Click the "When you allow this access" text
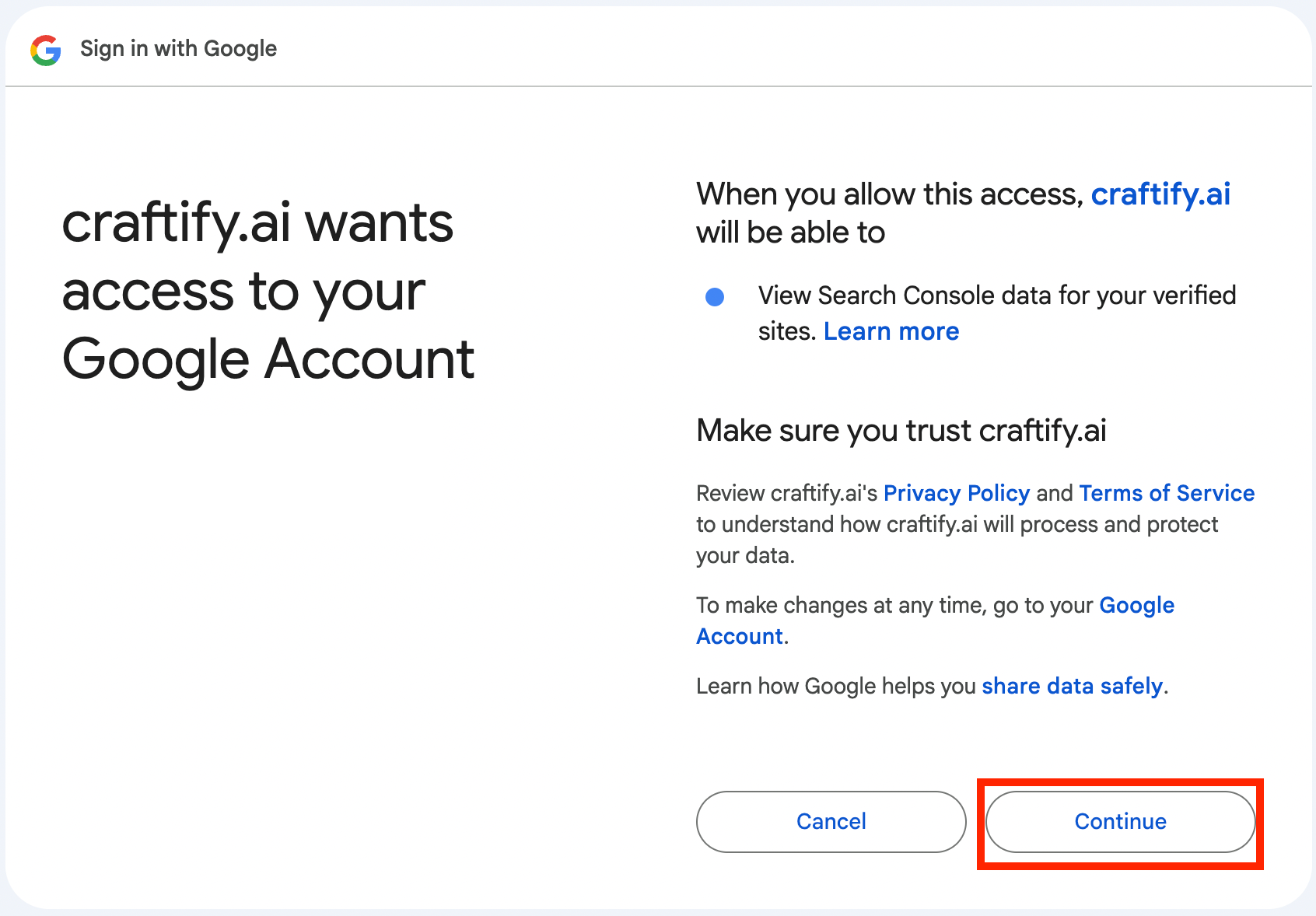This screenshot has height=916, width=1316. [x=890, y=194]
